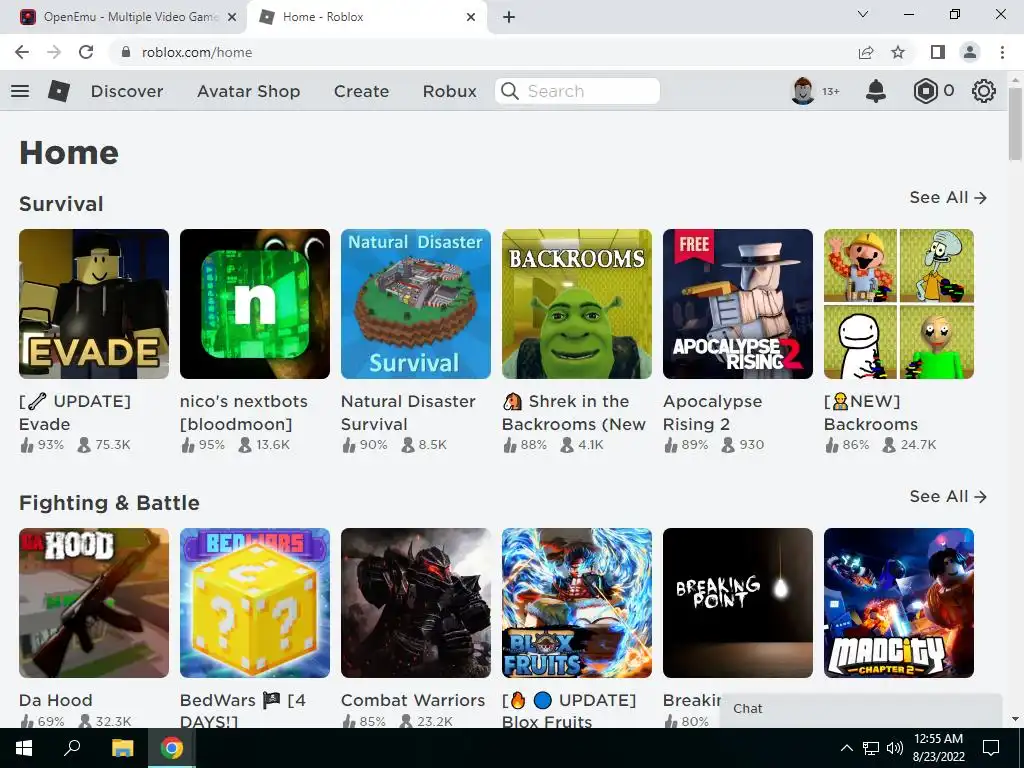Image resolution: width=1024 pixels, height=768 pixels.
Task: Go forward in browser history
Action: (54, 52)
